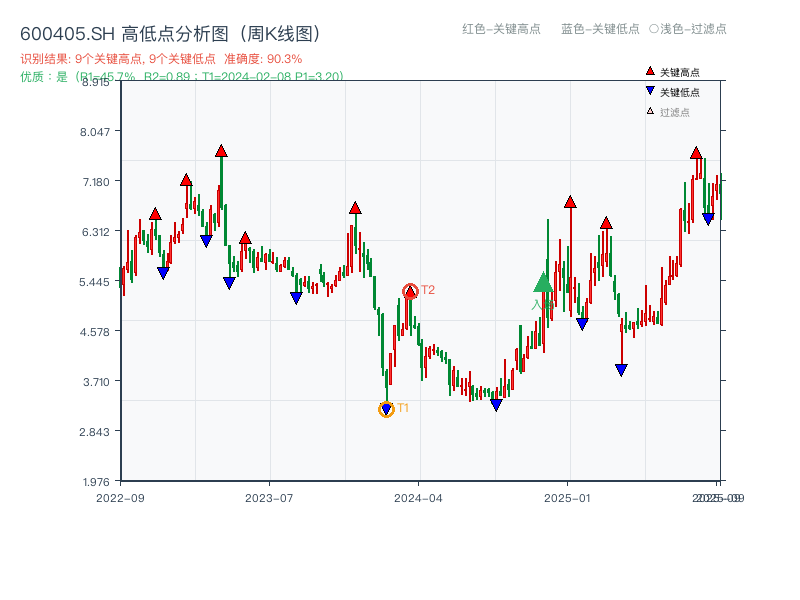Viewport: 800px width, 600px height.
Task: Click the tallest red peak triangle in early 2023
Action: (x=219, y=151)
